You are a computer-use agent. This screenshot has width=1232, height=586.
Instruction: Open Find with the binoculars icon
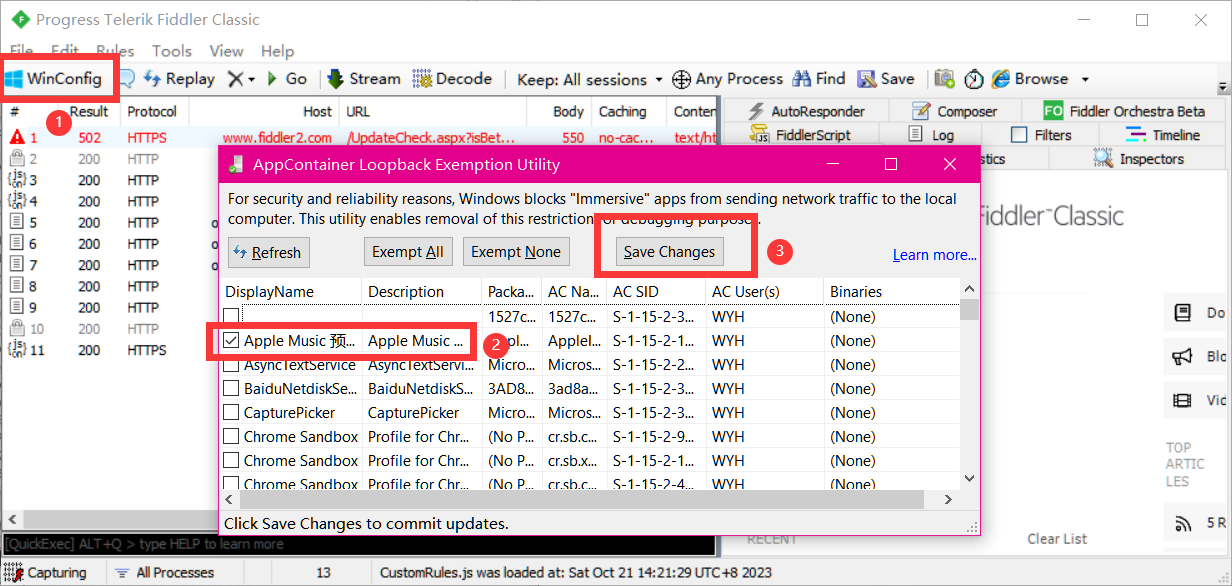tap(819, 79)
